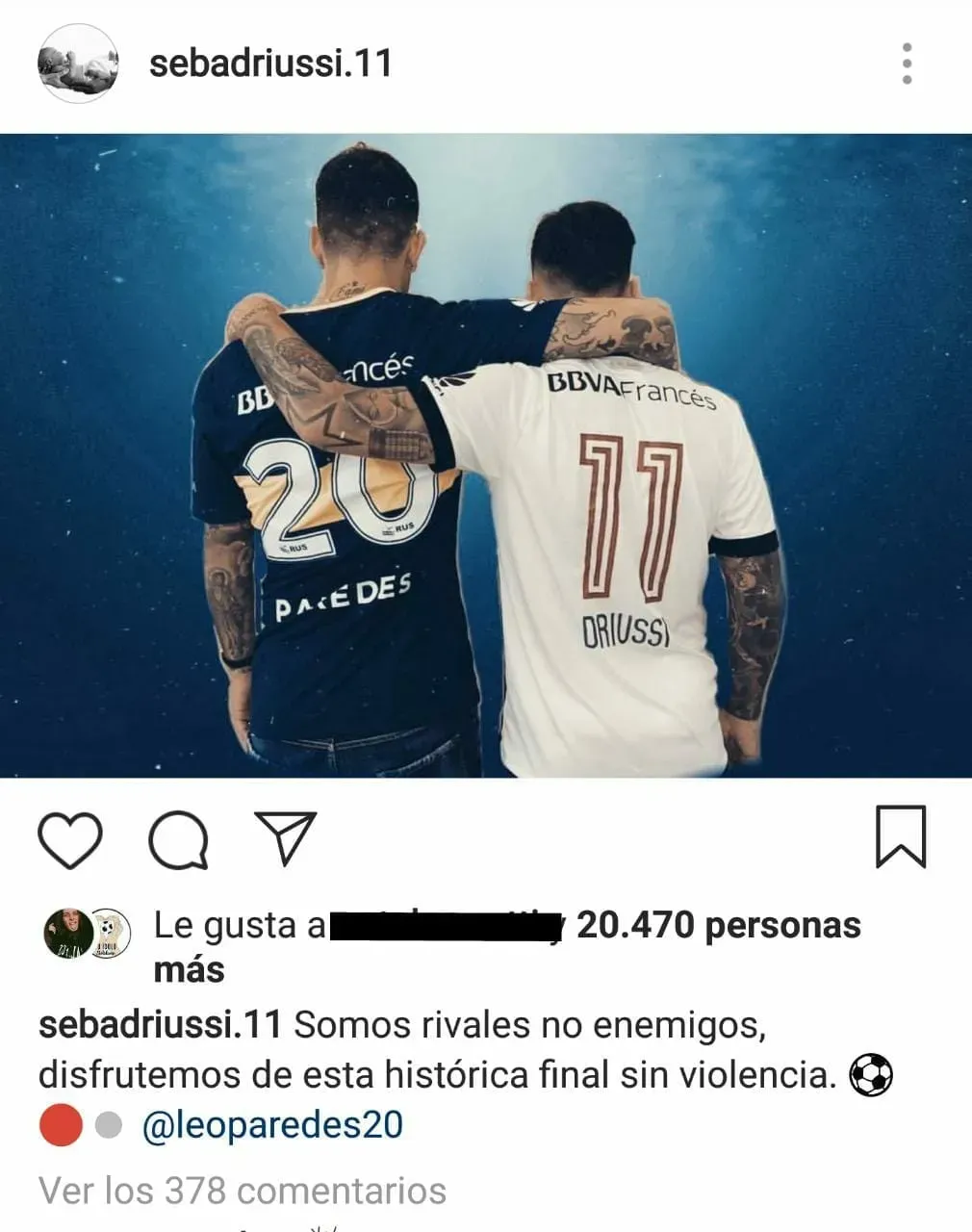Tap the soccer ball emoji in caption
This screenshot has height=1232, width=972.
coord(871,1074)
